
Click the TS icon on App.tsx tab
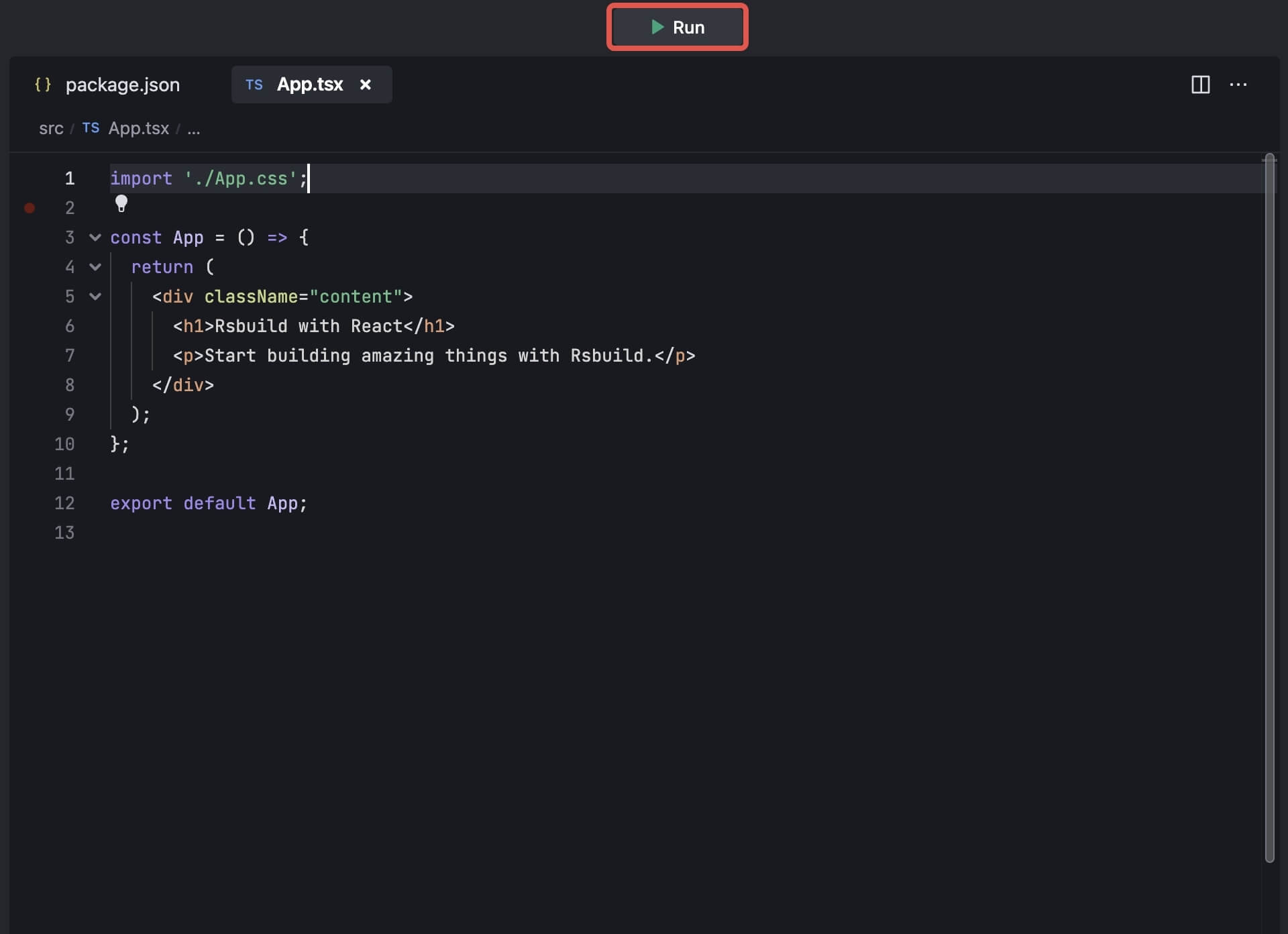click(x=254, y=85)
